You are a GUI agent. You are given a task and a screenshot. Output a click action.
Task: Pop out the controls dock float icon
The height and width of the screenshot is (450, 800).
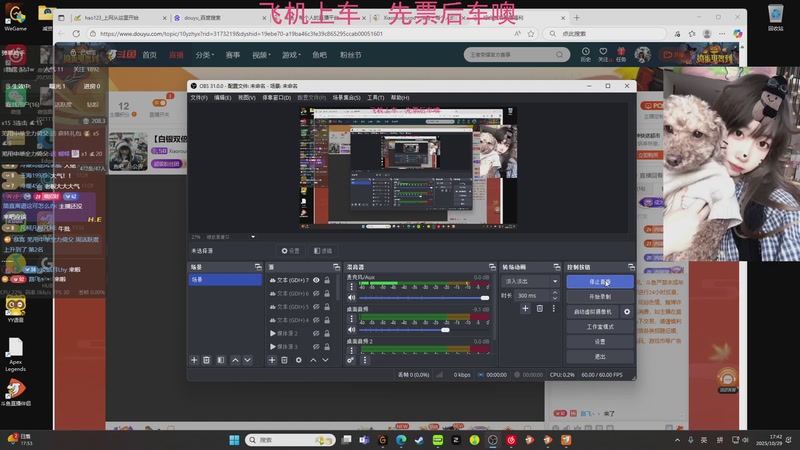click(x=631, y=267)
